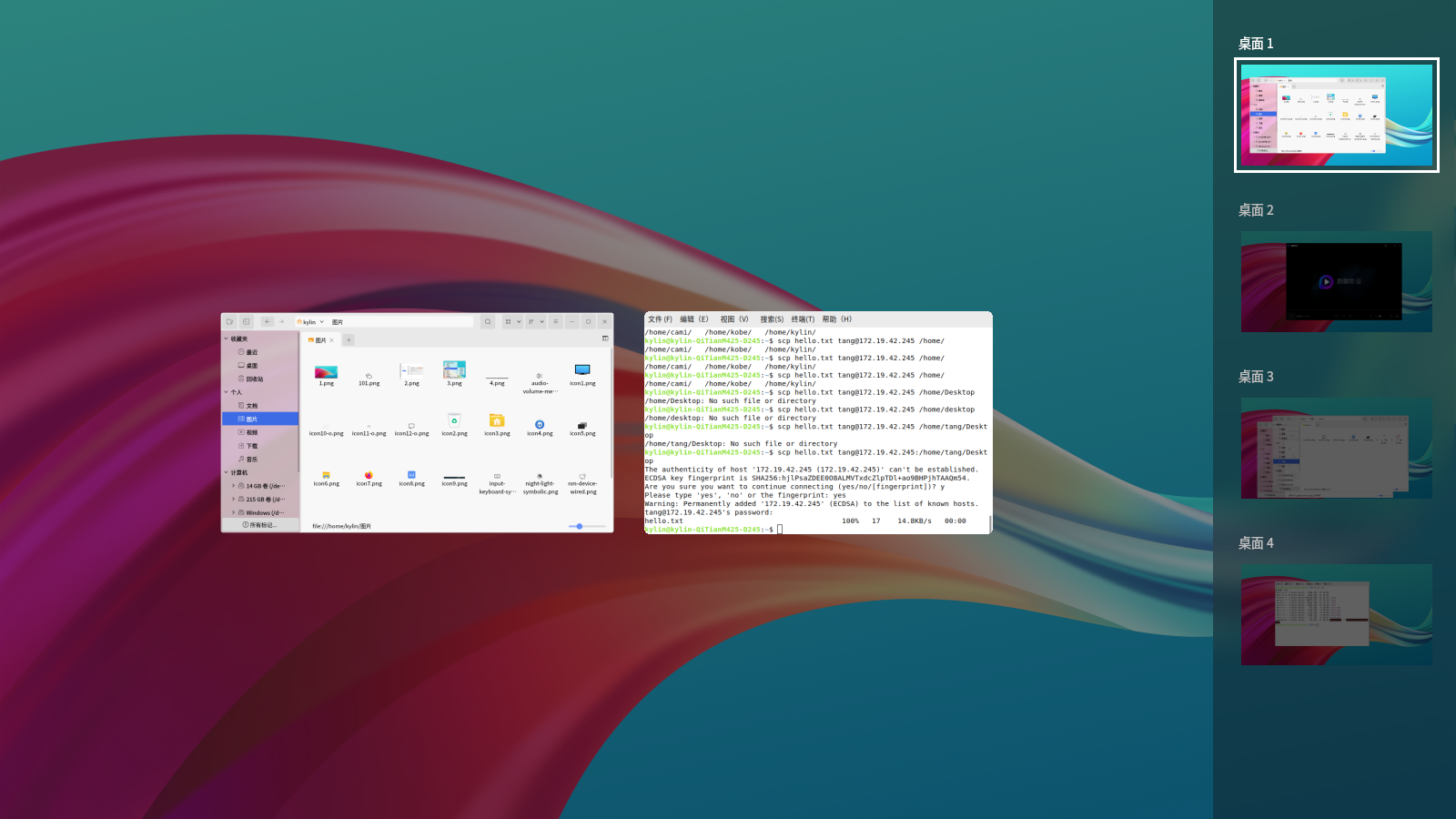Open the 终端(T) terminal menu
Viewport: 1456px width, 819px height.
click(x=803, y=319)
